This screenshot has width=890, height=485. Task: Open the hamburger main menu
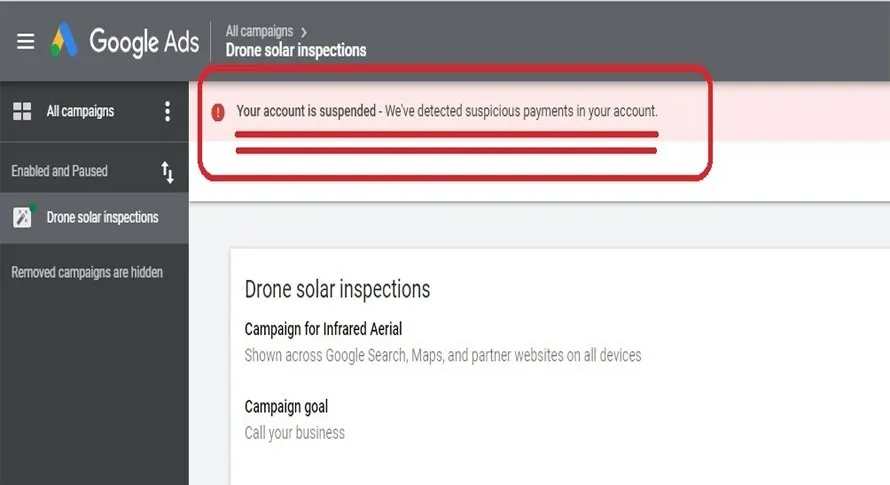click(25, 41)
